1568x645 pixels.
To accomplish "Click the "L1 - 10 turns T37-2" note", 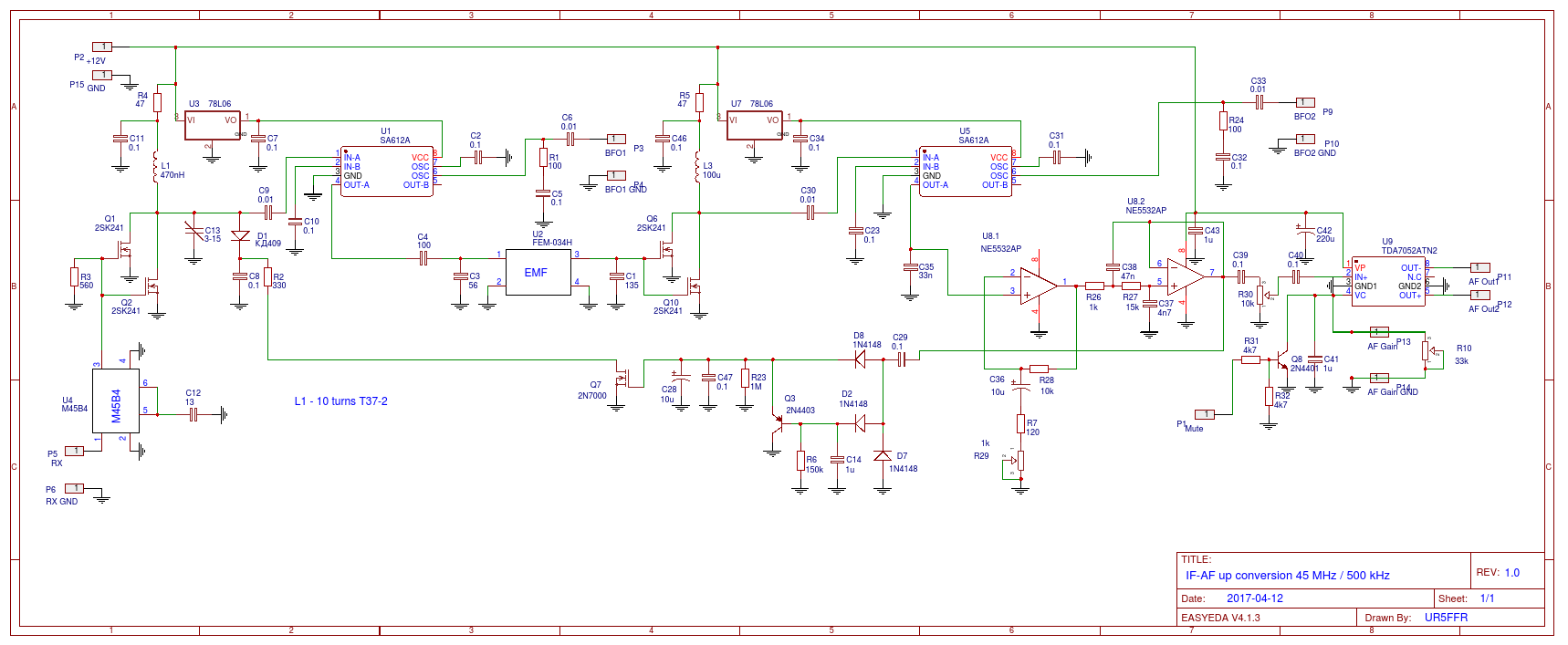I will [x=340, y=401].
